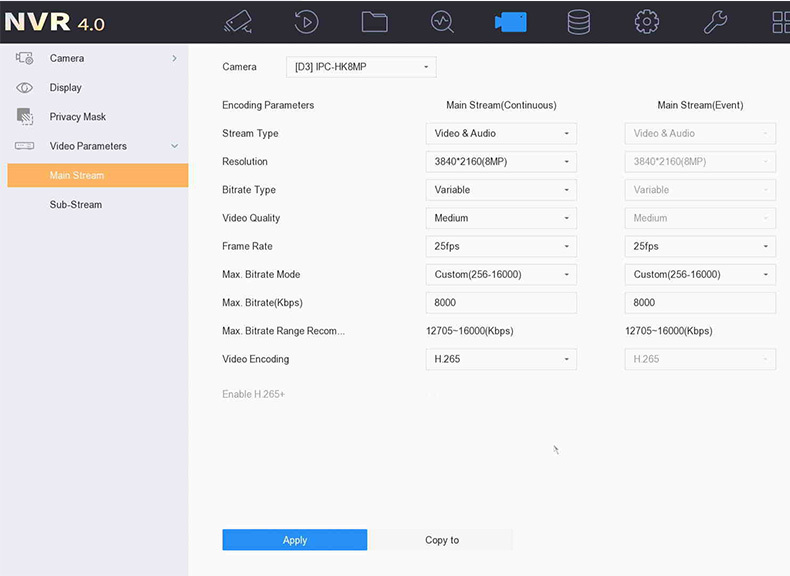The image size is (790, 576).
Task: Open the Storage database icon
Action: [x=578, y=22]
